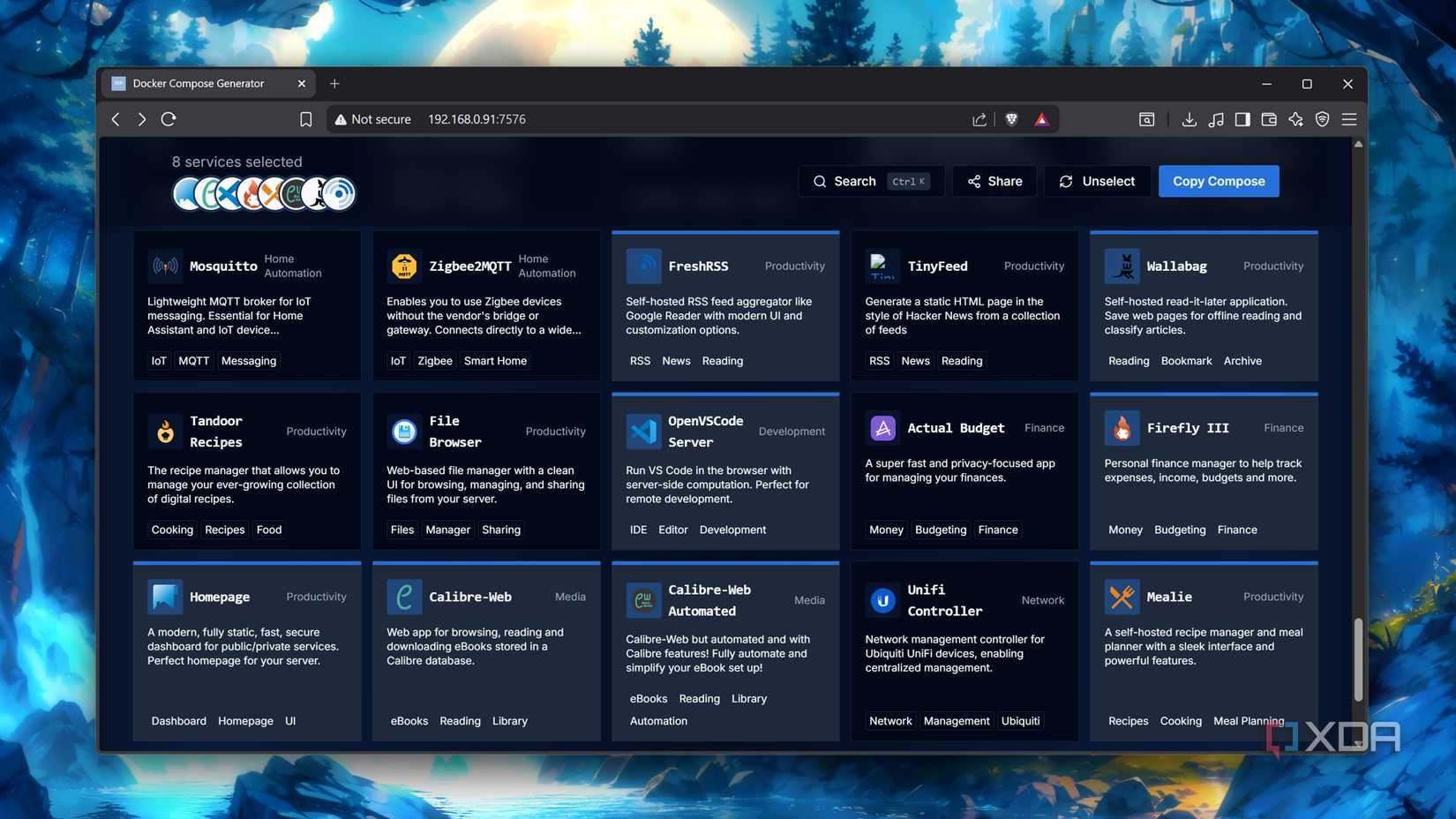The image size is (1456, 819).
Task: Click the Mealie service icon
Action: coord(1122,597)
